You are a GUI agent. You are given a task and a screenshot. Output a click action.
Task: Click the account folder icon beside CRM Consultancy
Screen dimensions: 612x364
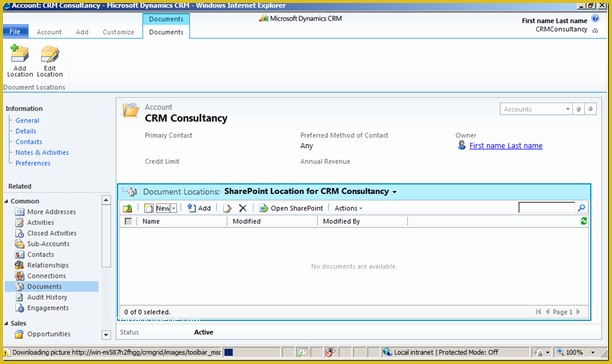pyautogui.click(x=131, y=110)
